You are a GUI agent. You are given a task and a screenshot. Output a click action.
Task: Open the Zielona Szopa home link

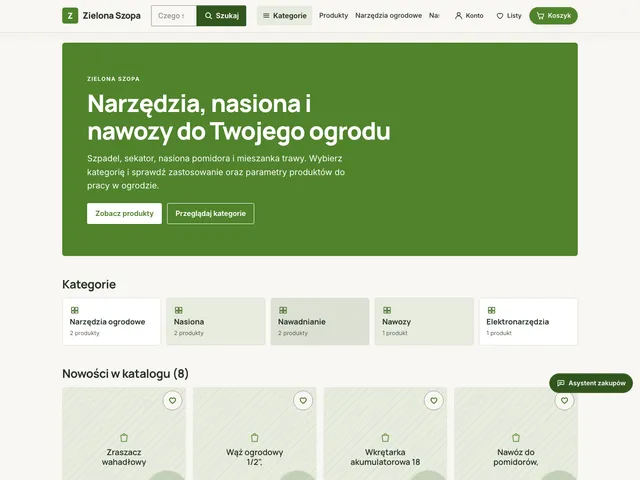pyautogui.click(x=101, y=16)
